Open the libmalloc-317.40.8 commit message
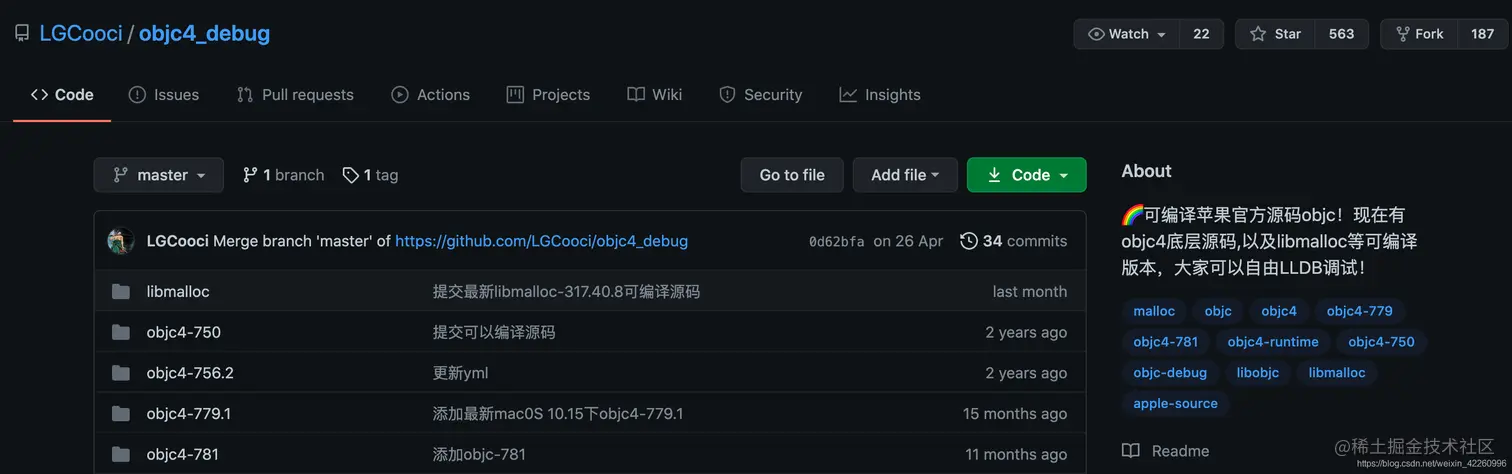1512x474 pixels. click(566, 292)
